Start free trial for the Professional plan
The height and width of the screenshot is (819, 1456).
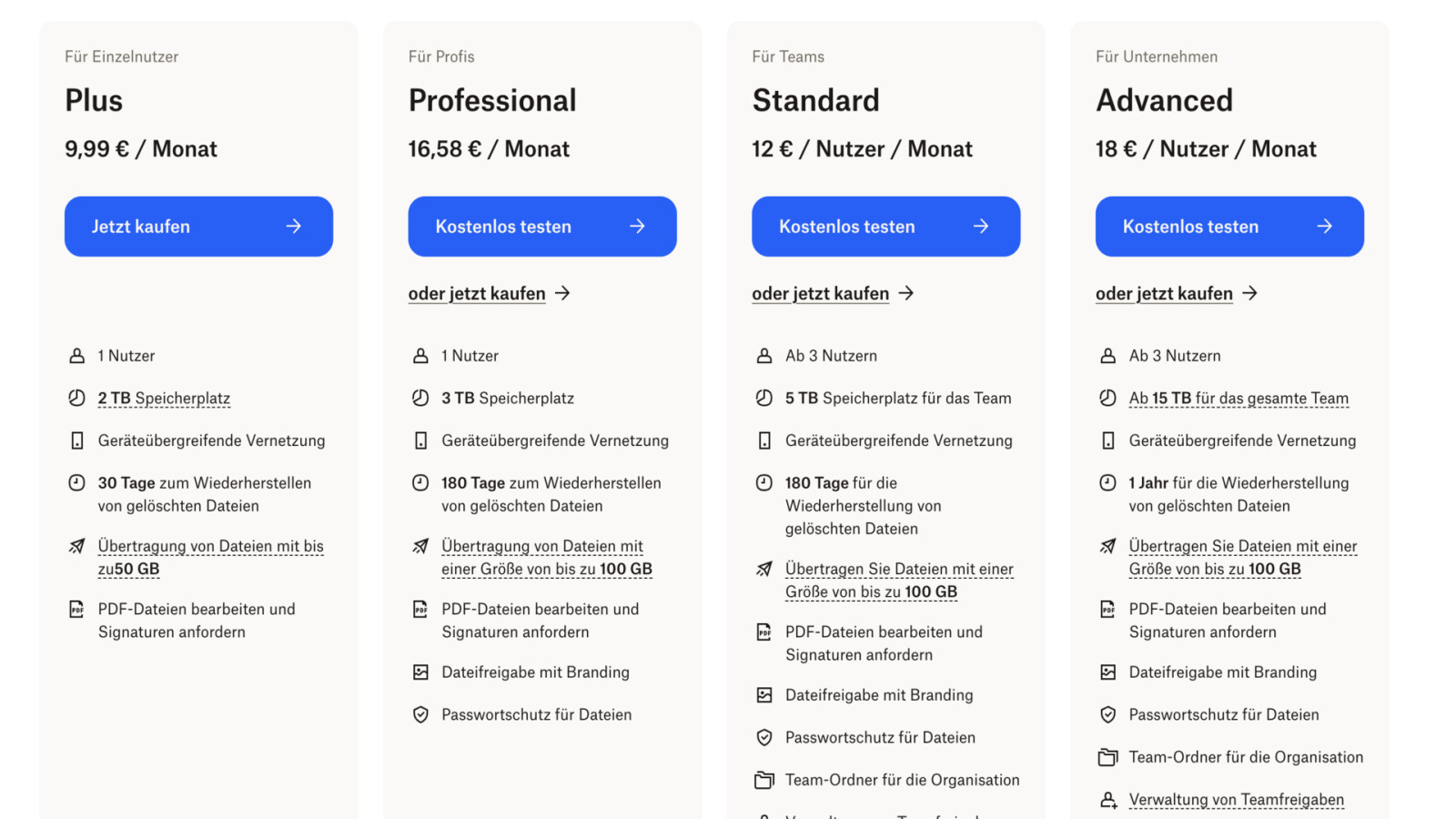point(541,227)
